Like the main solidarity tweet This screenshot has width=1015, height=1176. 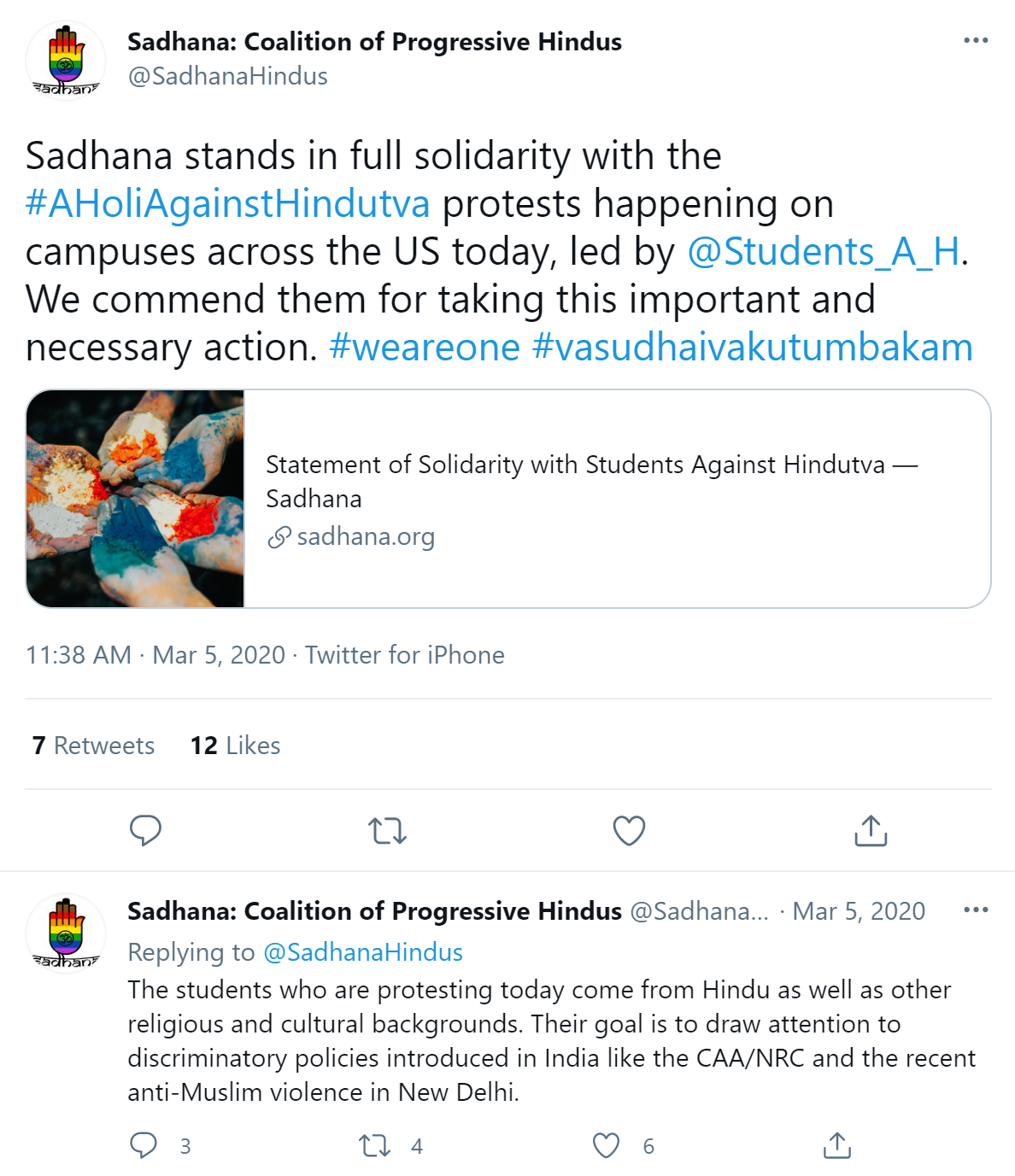tap(629, 830)
